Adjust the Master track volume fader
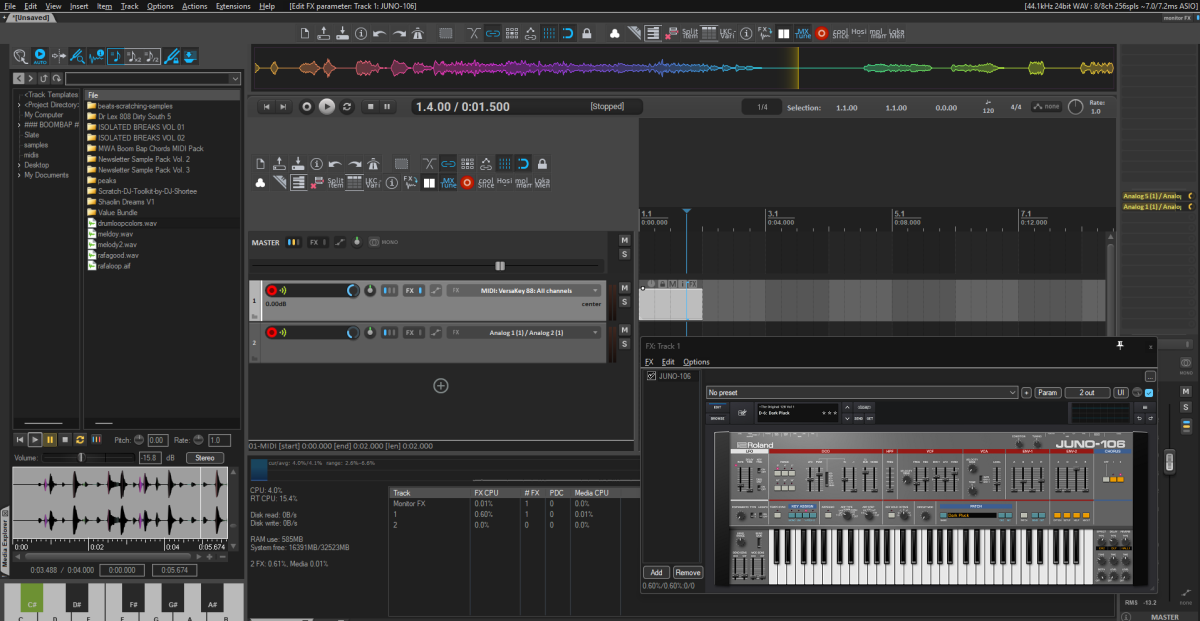This screenshot has width=1200, height=621. click(x=500, y=266)
